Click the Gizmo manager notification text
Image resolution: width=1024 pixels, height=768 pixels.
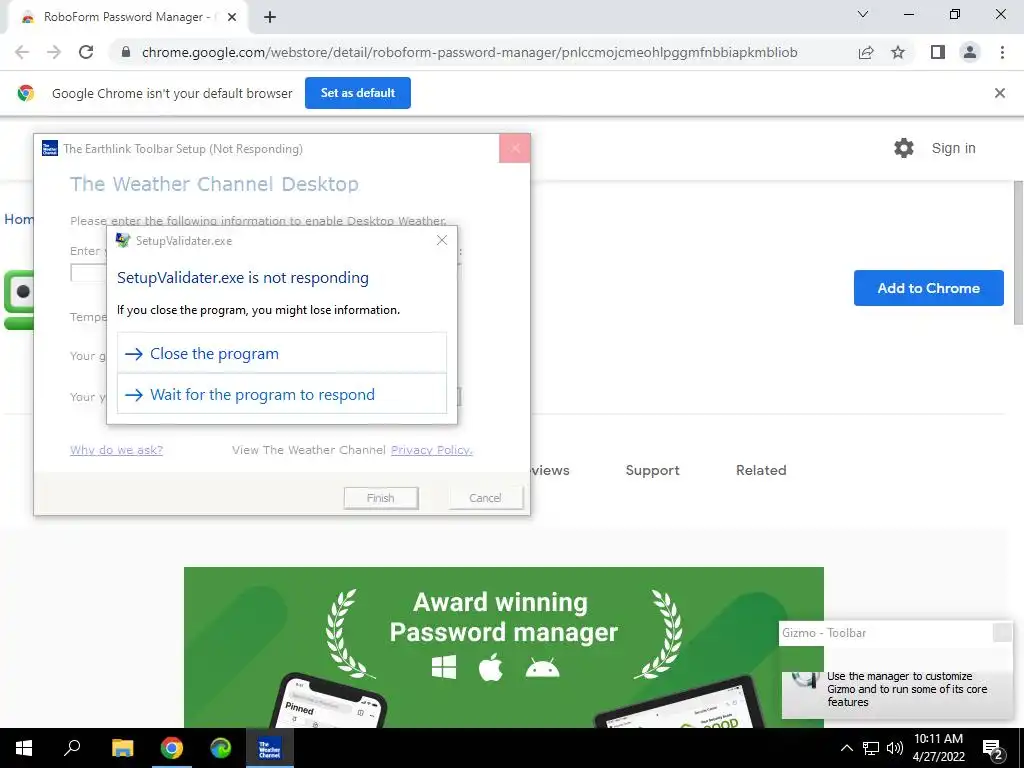[x=907, y=689]
